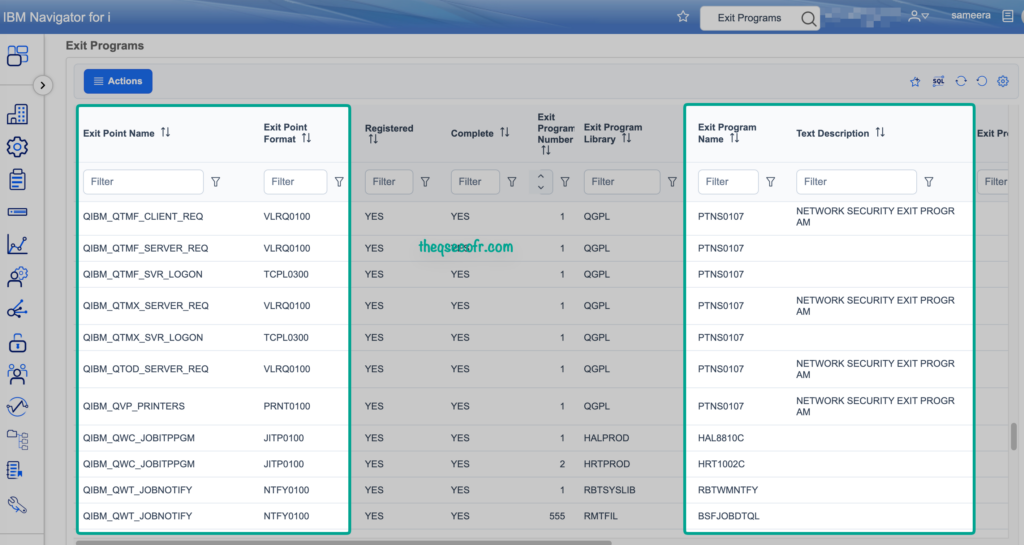Click the vertical scrollbar thumb
Viewport: 1024px width, 545px height.
[1014, 437]
